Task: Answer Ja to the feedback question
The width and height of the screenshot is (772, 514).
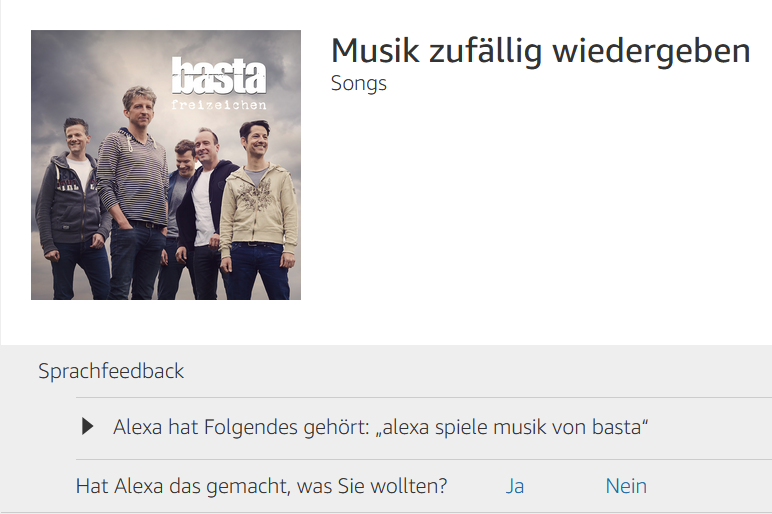Action: click(x=515, y=486)
